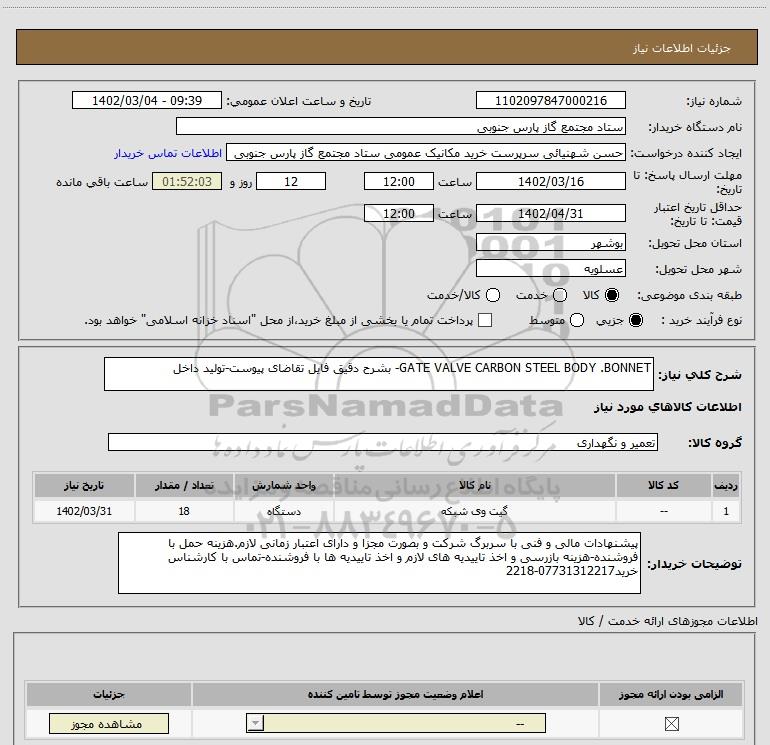The width and height of the screenshot is (770, 745).
Task: Toggle the mandatory license checkbox
Action: click(x=671, y=723)
